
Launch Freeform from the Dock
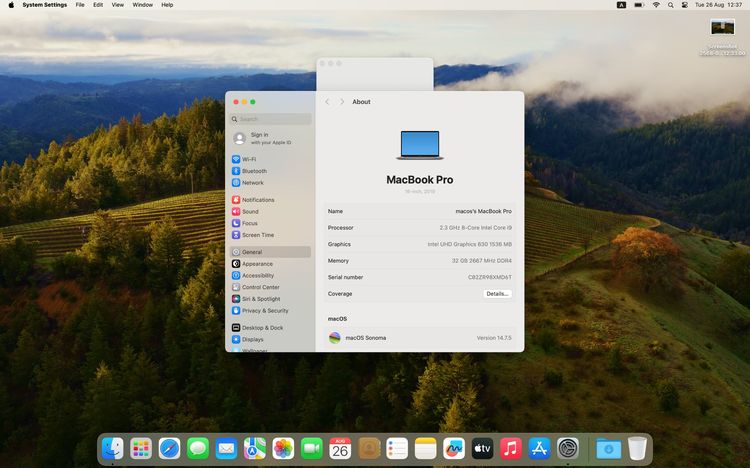(x=454, y=449)
